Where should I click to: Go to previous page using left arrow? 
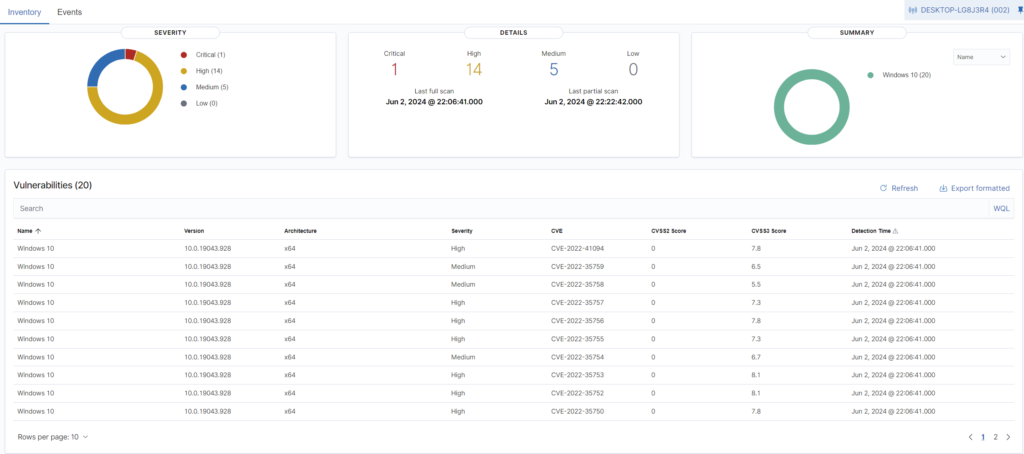970,437
